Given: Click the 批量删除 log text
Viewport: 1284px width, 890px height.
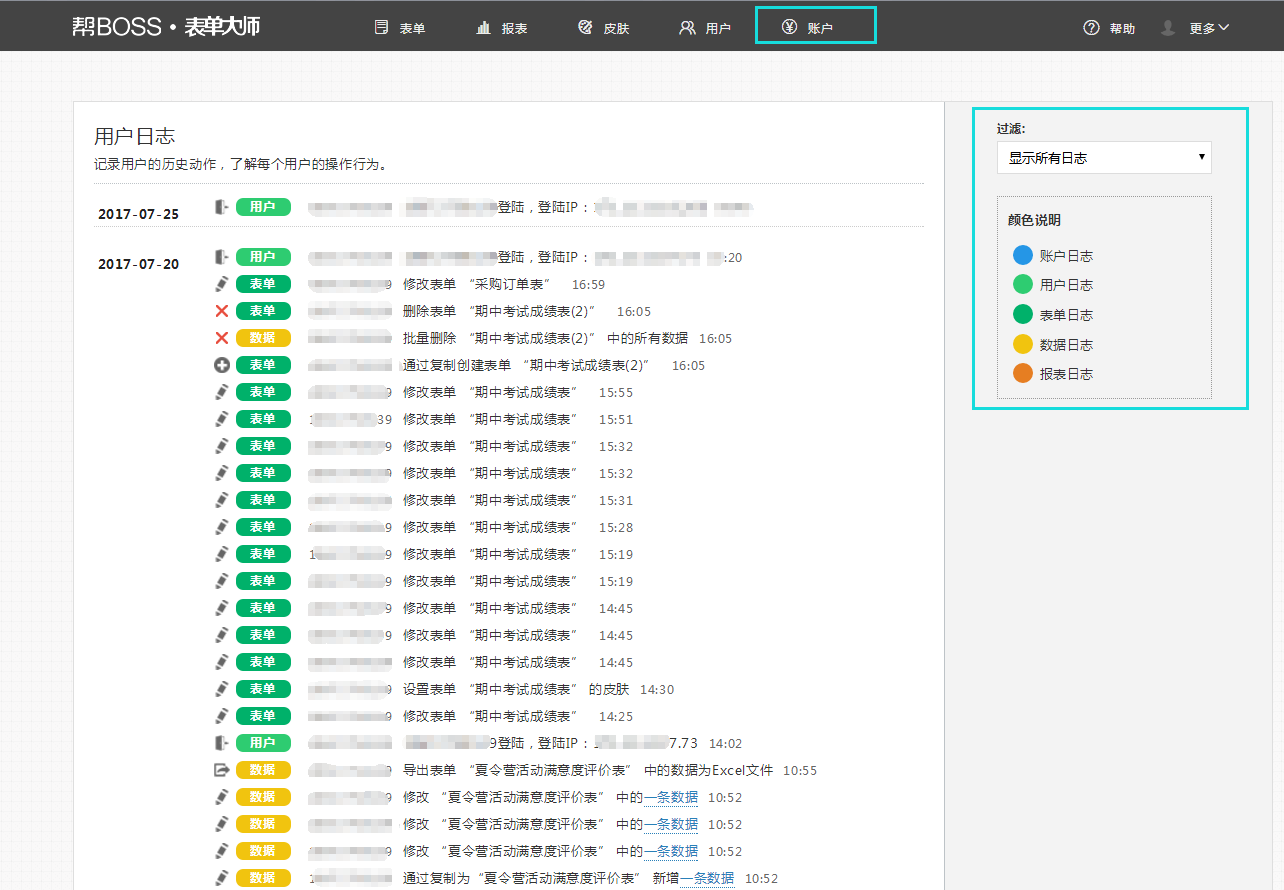Looking at the screenshot, I should pyautogui.click(x=430, y=339).
